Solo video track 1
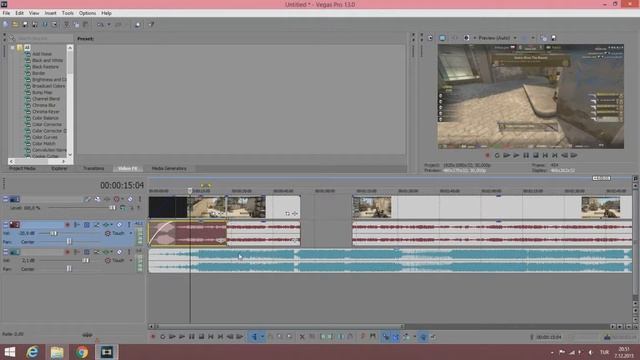640x360 pixels. pyautogui.click(x=140, y=199)
